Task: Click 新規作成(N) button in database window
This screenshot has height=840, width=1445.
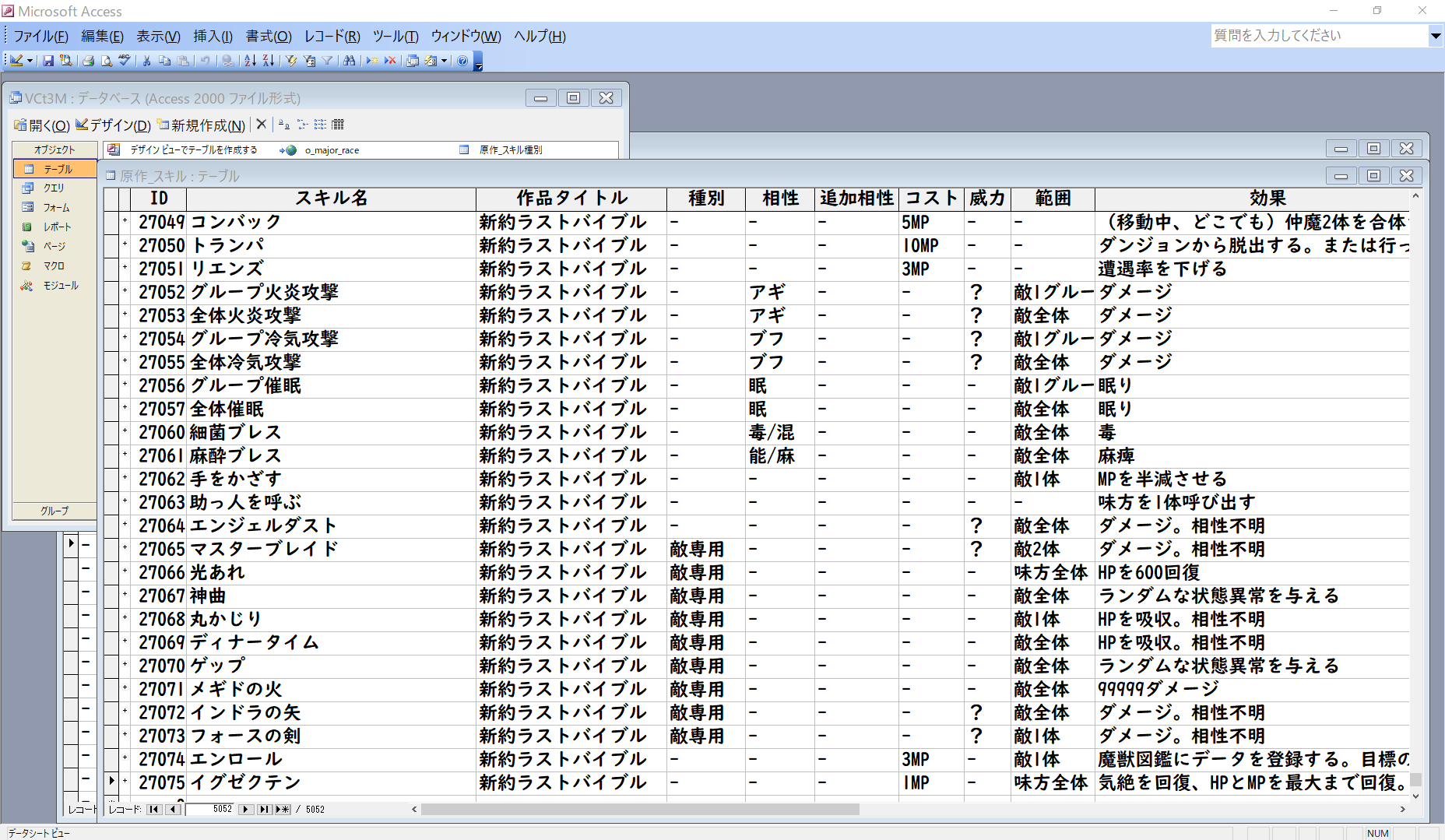Action: pyautogui.click(x=202, y=125)
